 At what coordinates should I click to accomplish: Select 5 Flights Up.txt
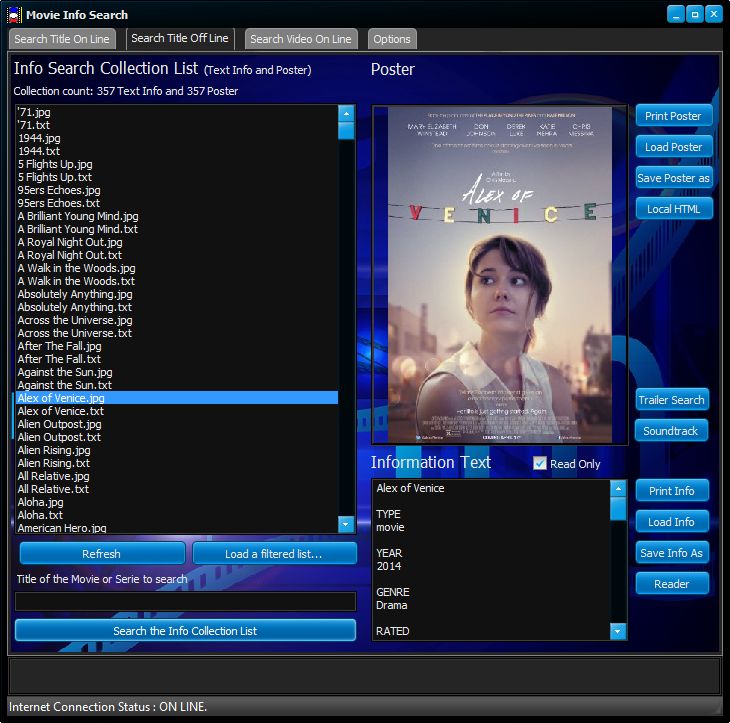click(177, 177)
